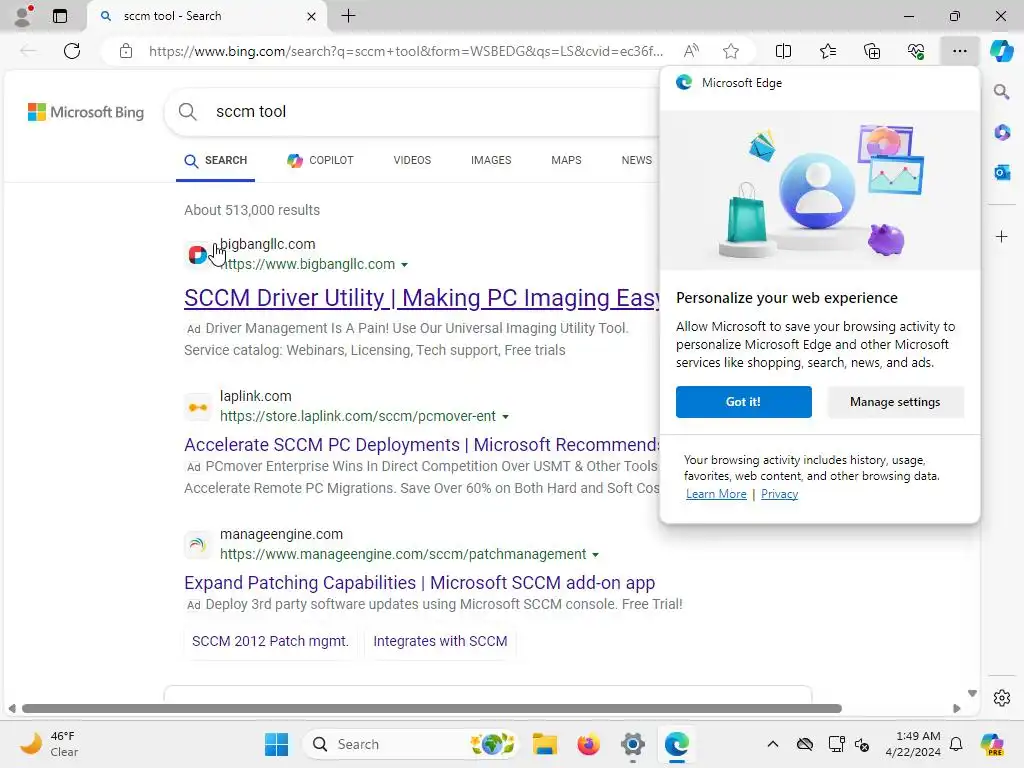The width and height of the screenshot is (1024, 768).
Task: Click the Bing search box text
Action: tap(251, 112)
